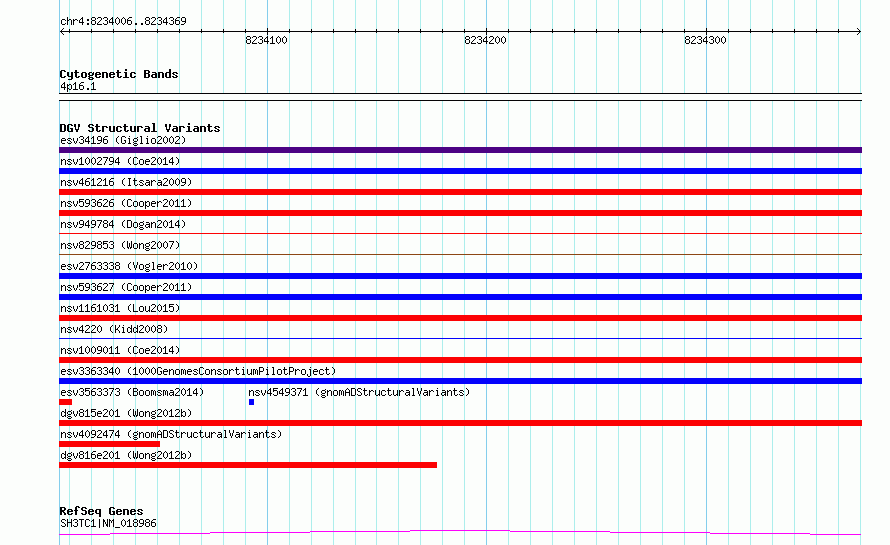Select nsv593627 (Cooper2011) label
The width and height of the screenshot is (890, 545).
click(x=126, y=287)
